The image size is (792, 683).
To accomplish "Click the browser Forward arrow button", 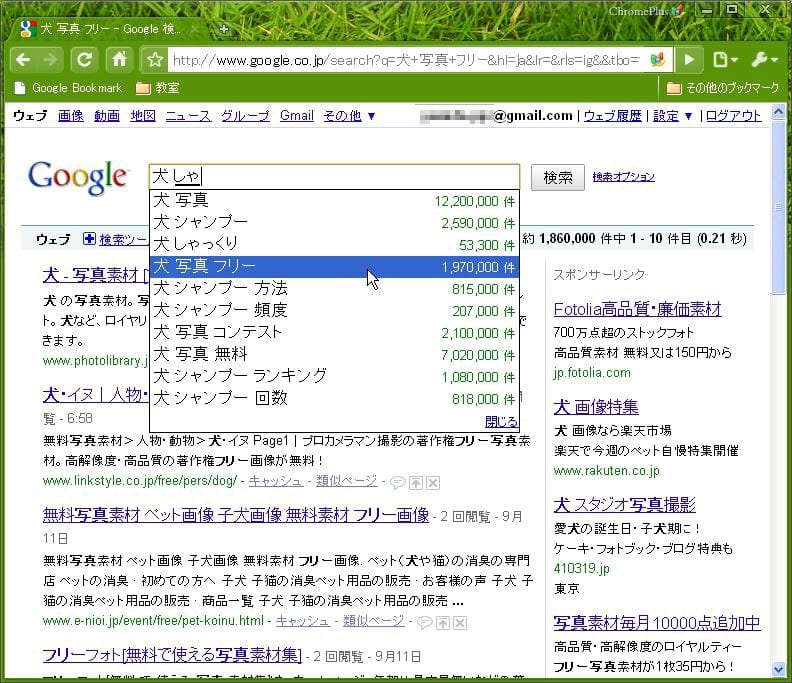I will tap(51, 59).
